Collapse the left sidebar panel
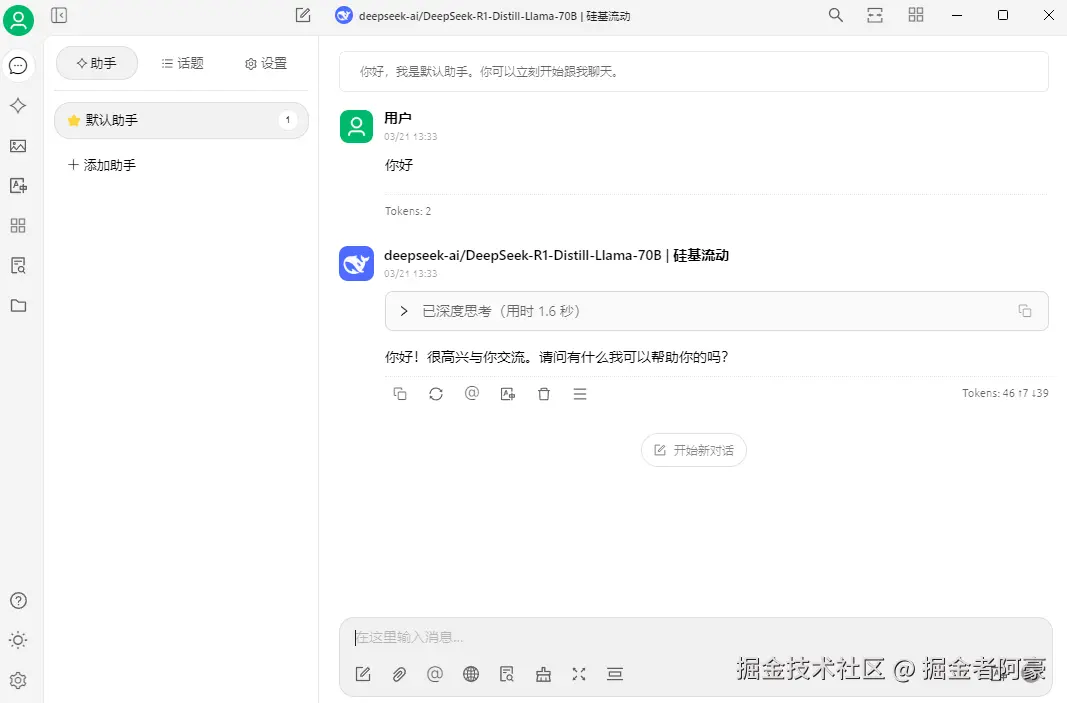 tap(59, 15)
